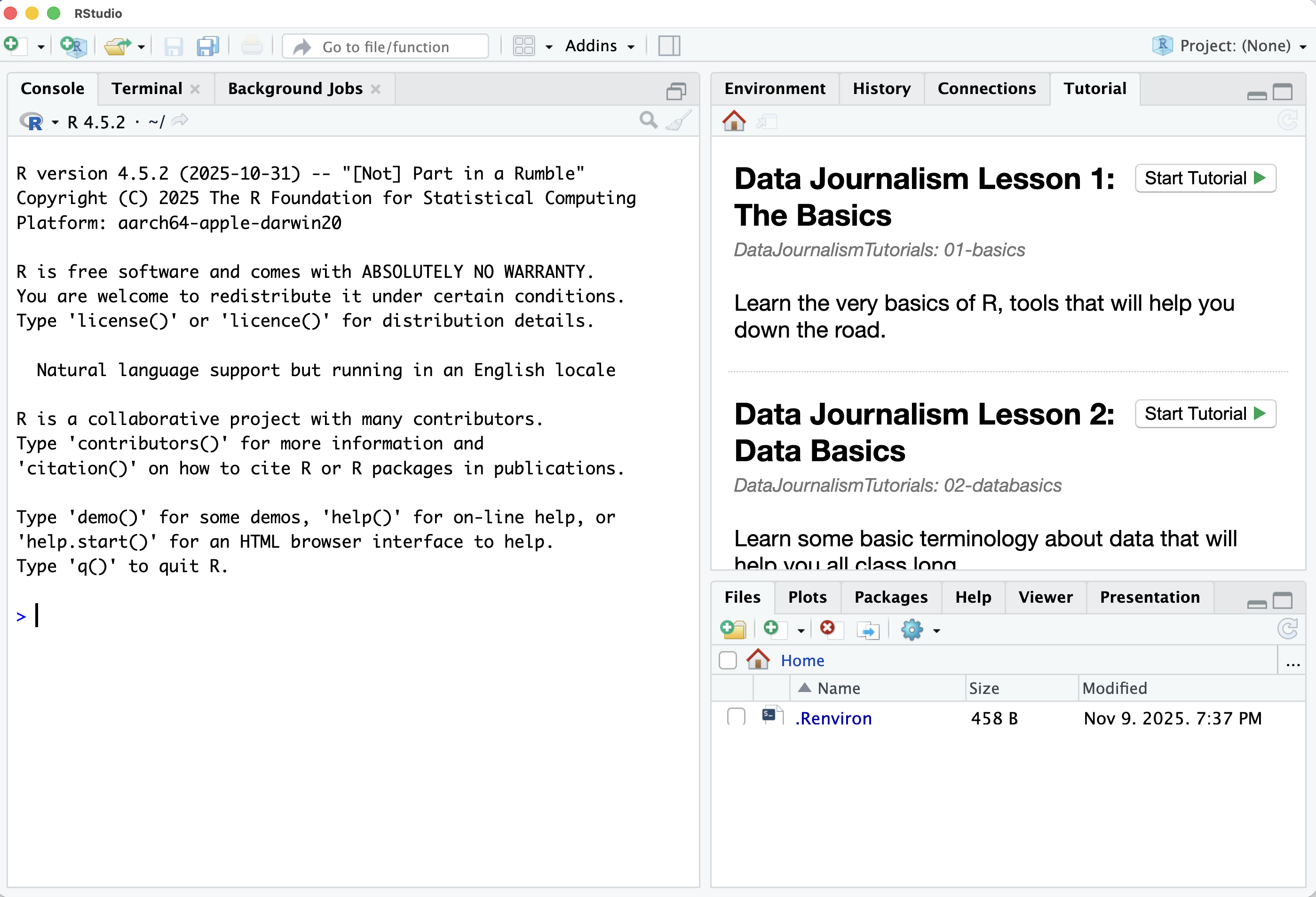Return to the Tutorial home page
This screenshot has height=897, width=1316.
click(x=734, y=121)
